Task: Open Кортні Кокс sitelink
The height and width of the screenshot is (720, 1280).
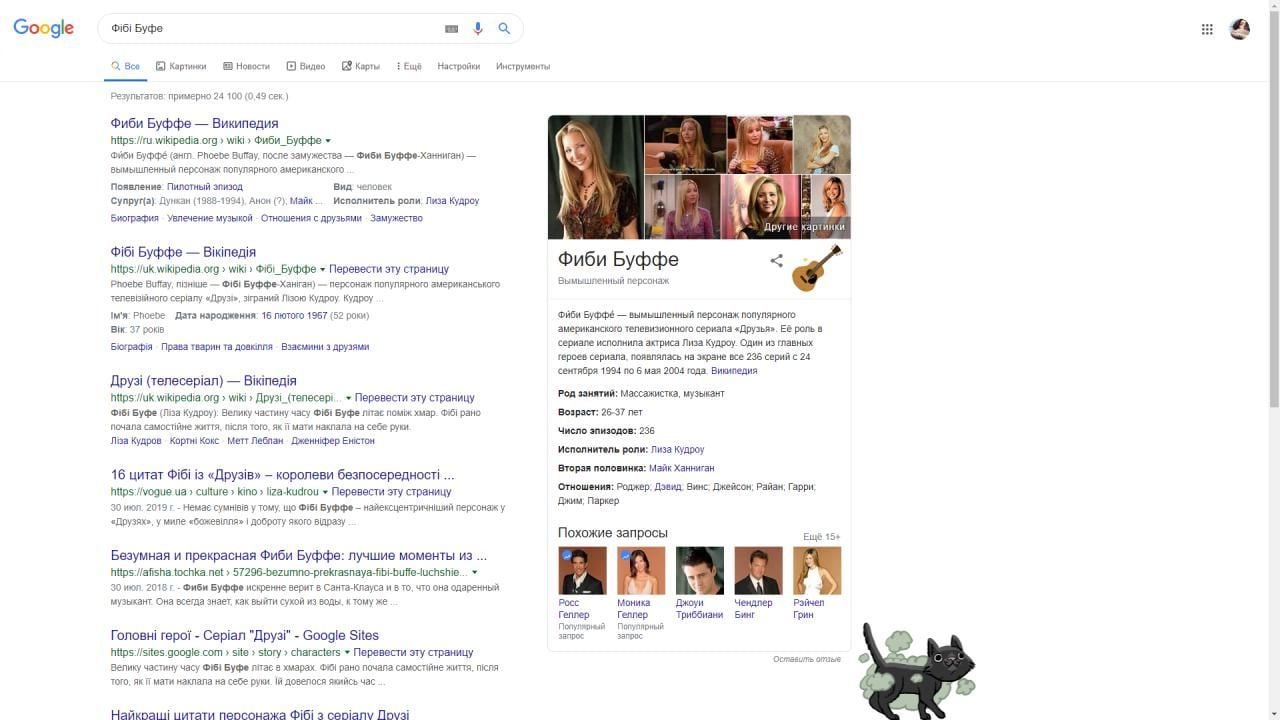Action: (194, 441)
